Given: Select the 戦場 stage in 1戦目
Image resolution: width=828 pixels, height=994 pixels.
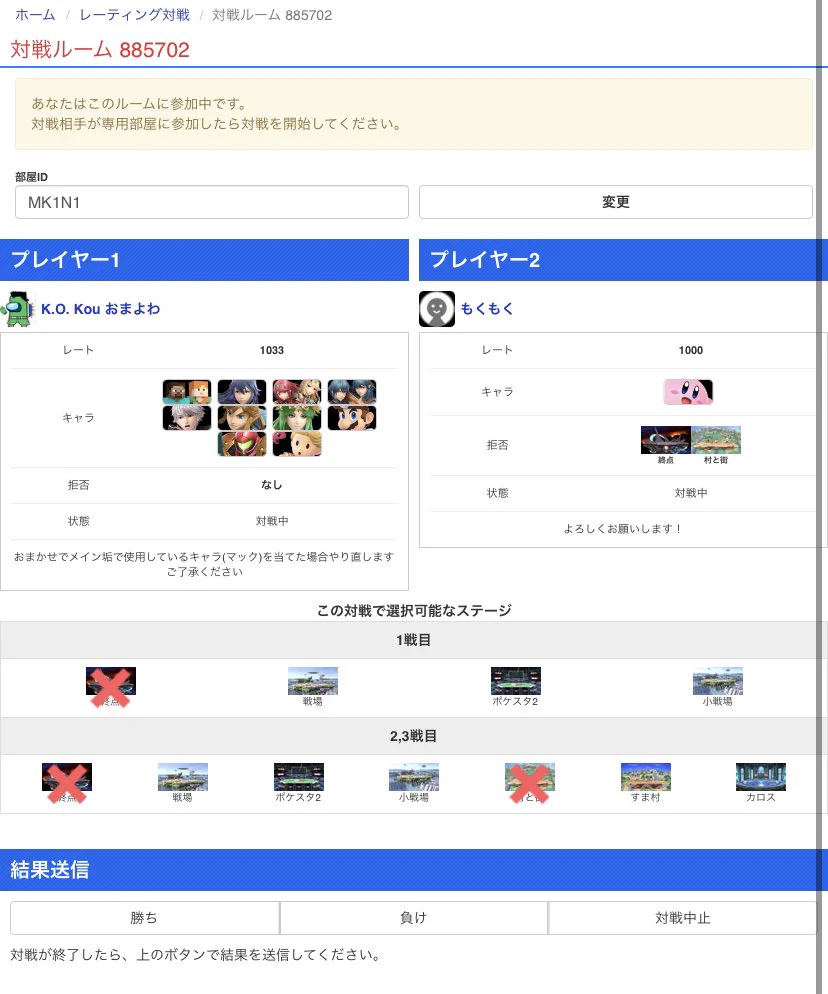Looking at the screenshot, I should click(313, 687).
